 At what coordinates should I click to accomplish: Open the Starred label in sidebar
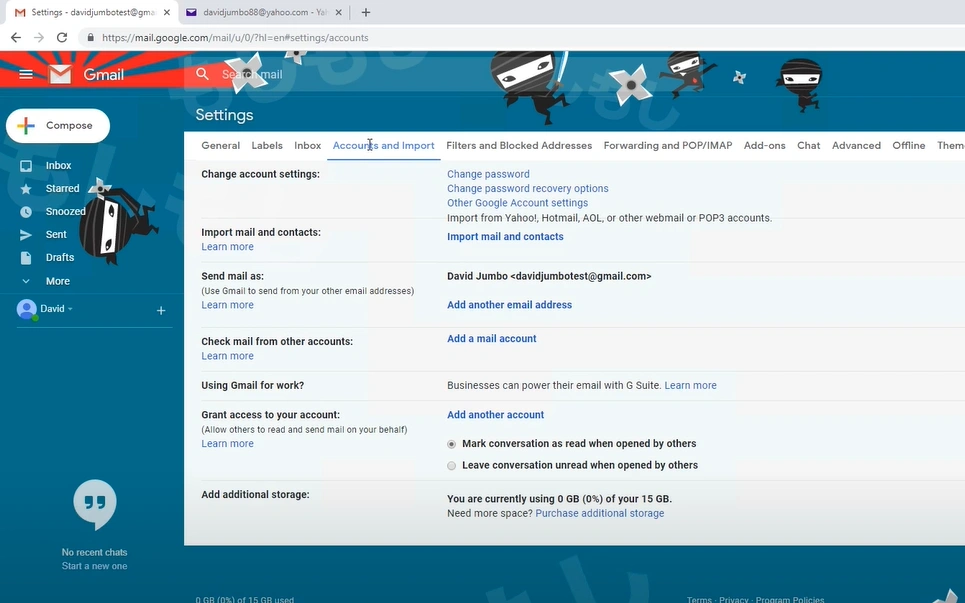pos(62,189)
